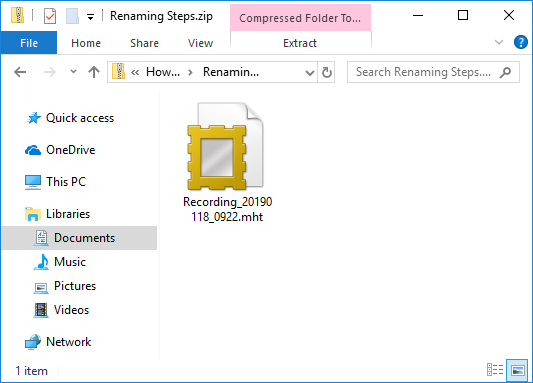The width and height of the screenshot is (533, 383).
Task: Open the Customize Quick Access Toolbar dropdown
Action: pos(90,16)
